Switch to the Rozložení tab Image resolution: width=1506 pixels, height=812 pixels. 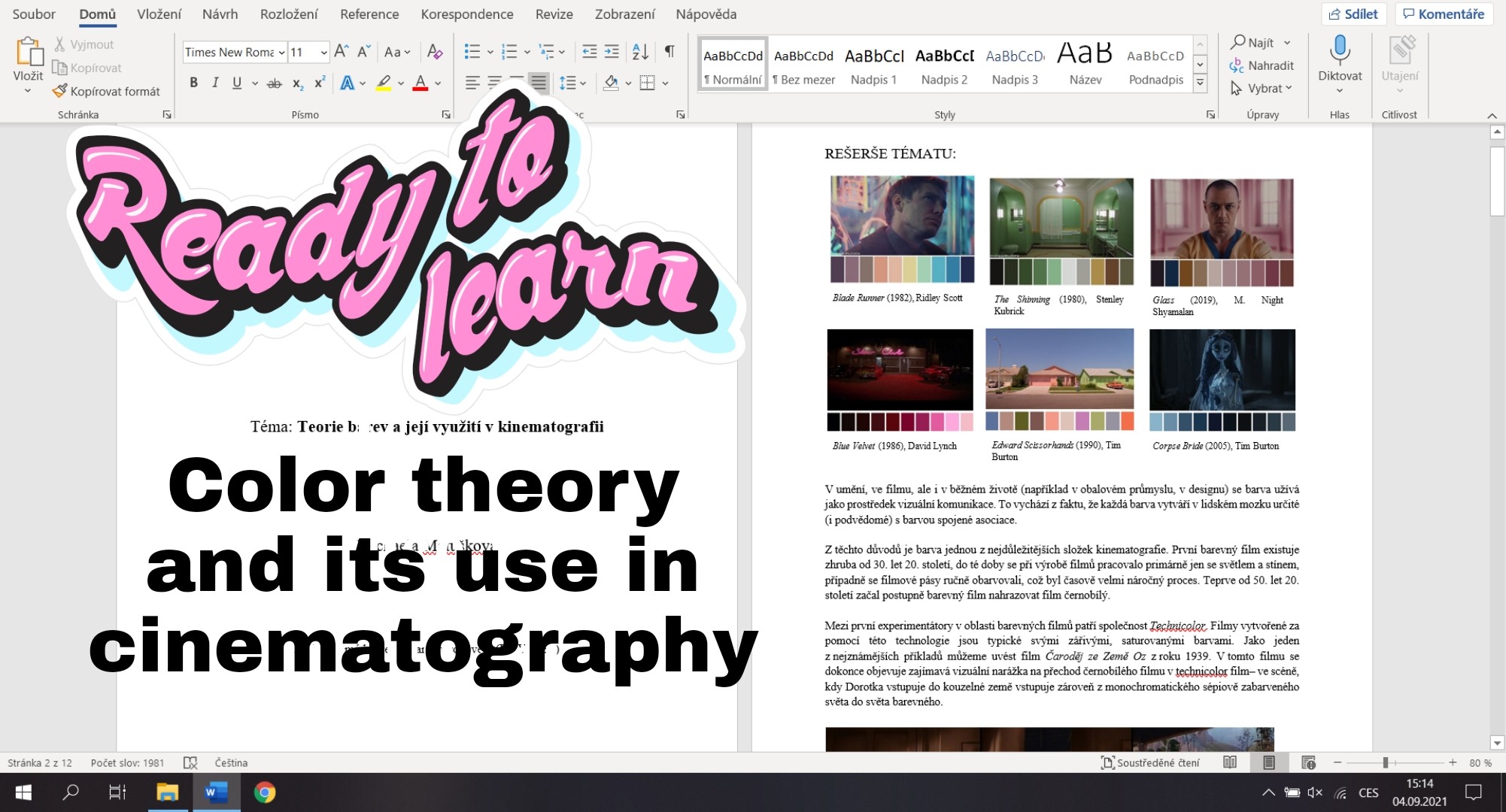point(289,14)
